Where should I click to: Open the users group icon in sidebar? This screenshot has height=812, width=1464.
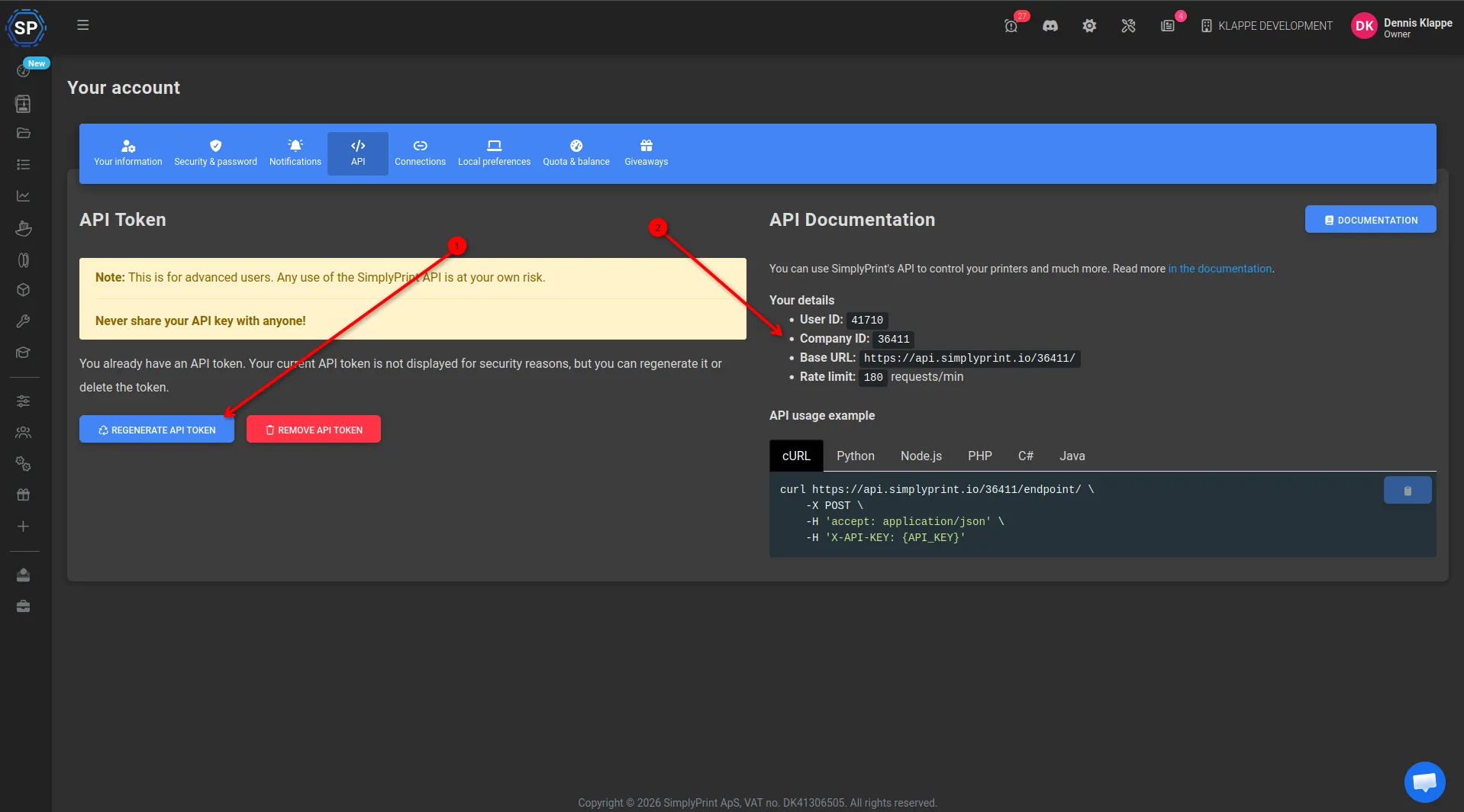tap(24, 433)
